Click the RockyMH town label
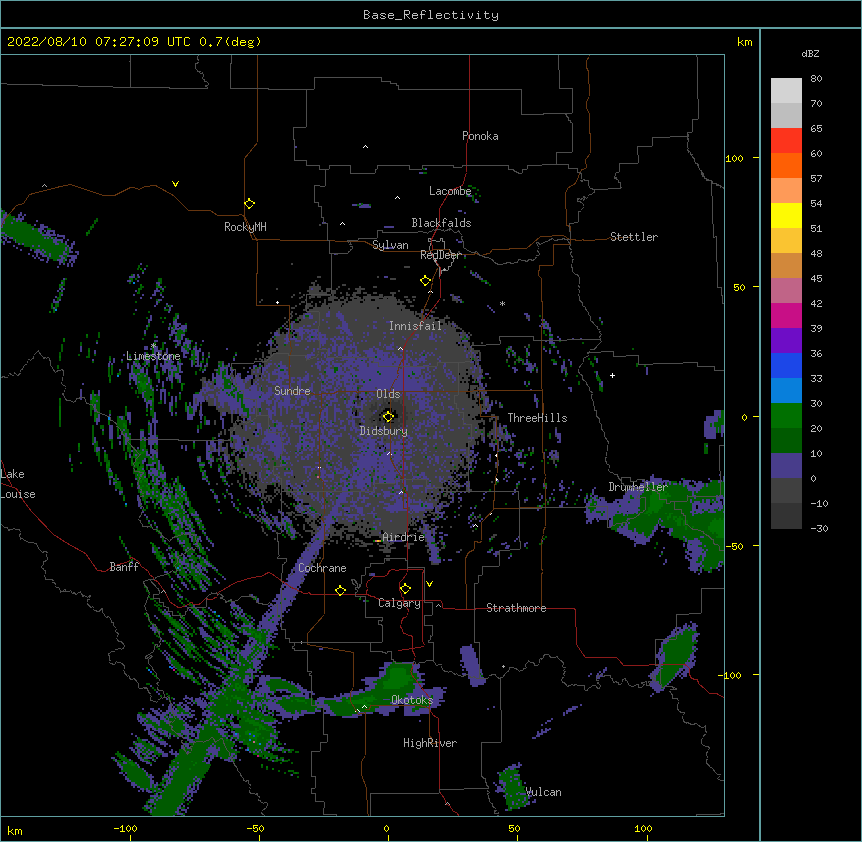 click(x=245, y=227)
